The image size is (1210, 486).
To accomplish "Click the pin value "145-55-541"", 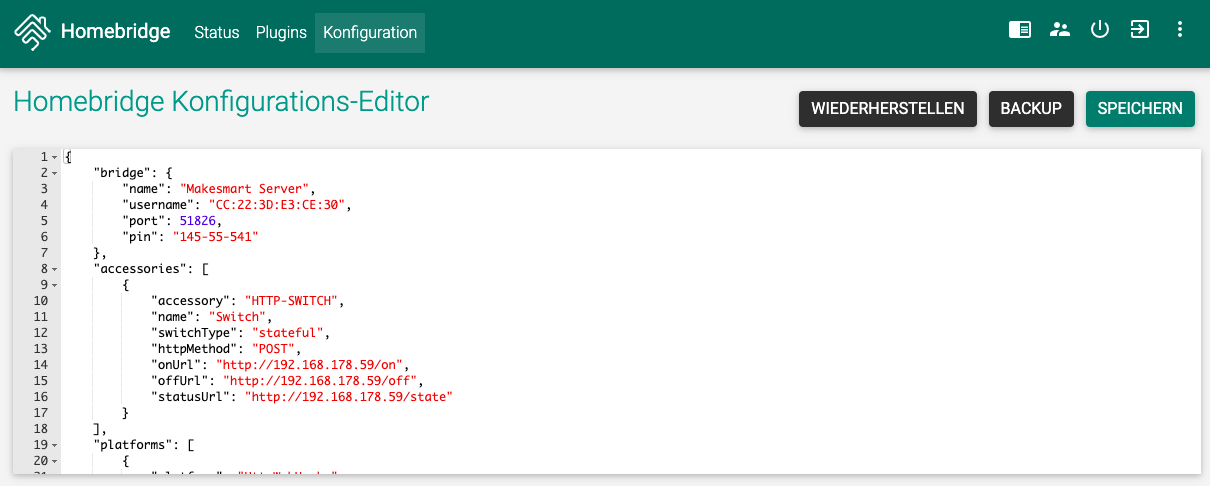I will (215, 236).
